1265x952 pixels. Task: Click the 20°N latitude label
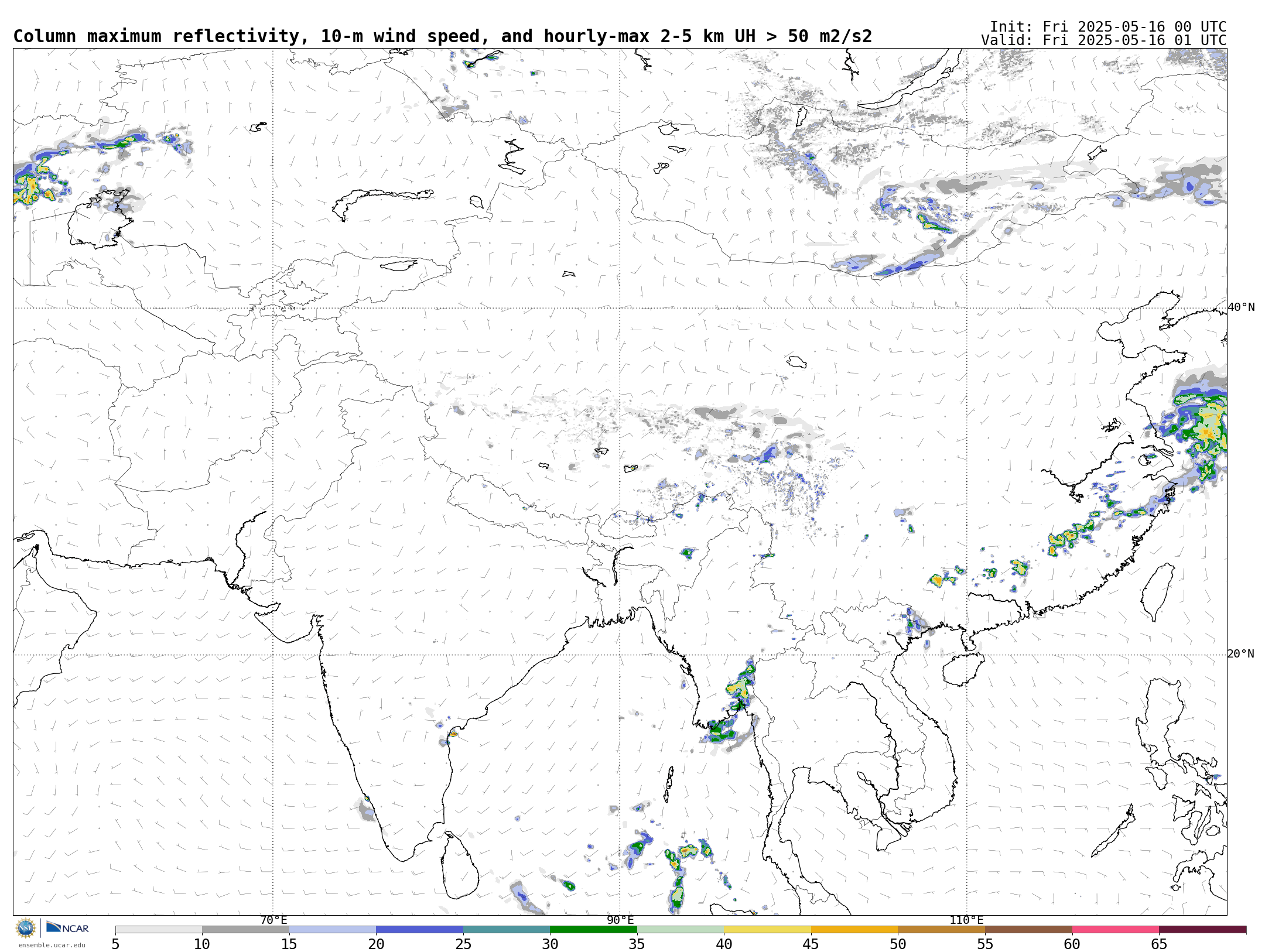[x=1241, y=654]
